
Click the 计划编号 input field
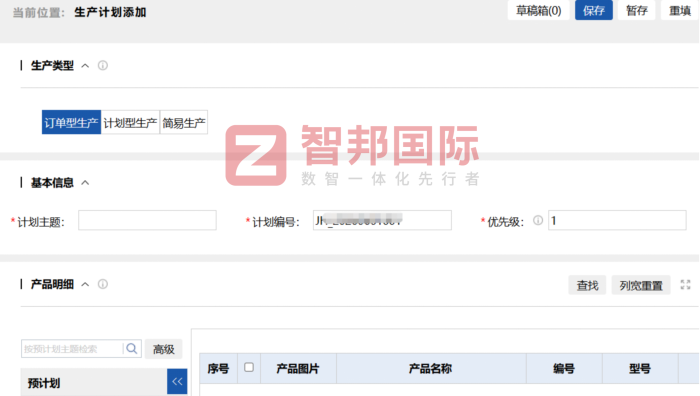(x=382, y=220)
